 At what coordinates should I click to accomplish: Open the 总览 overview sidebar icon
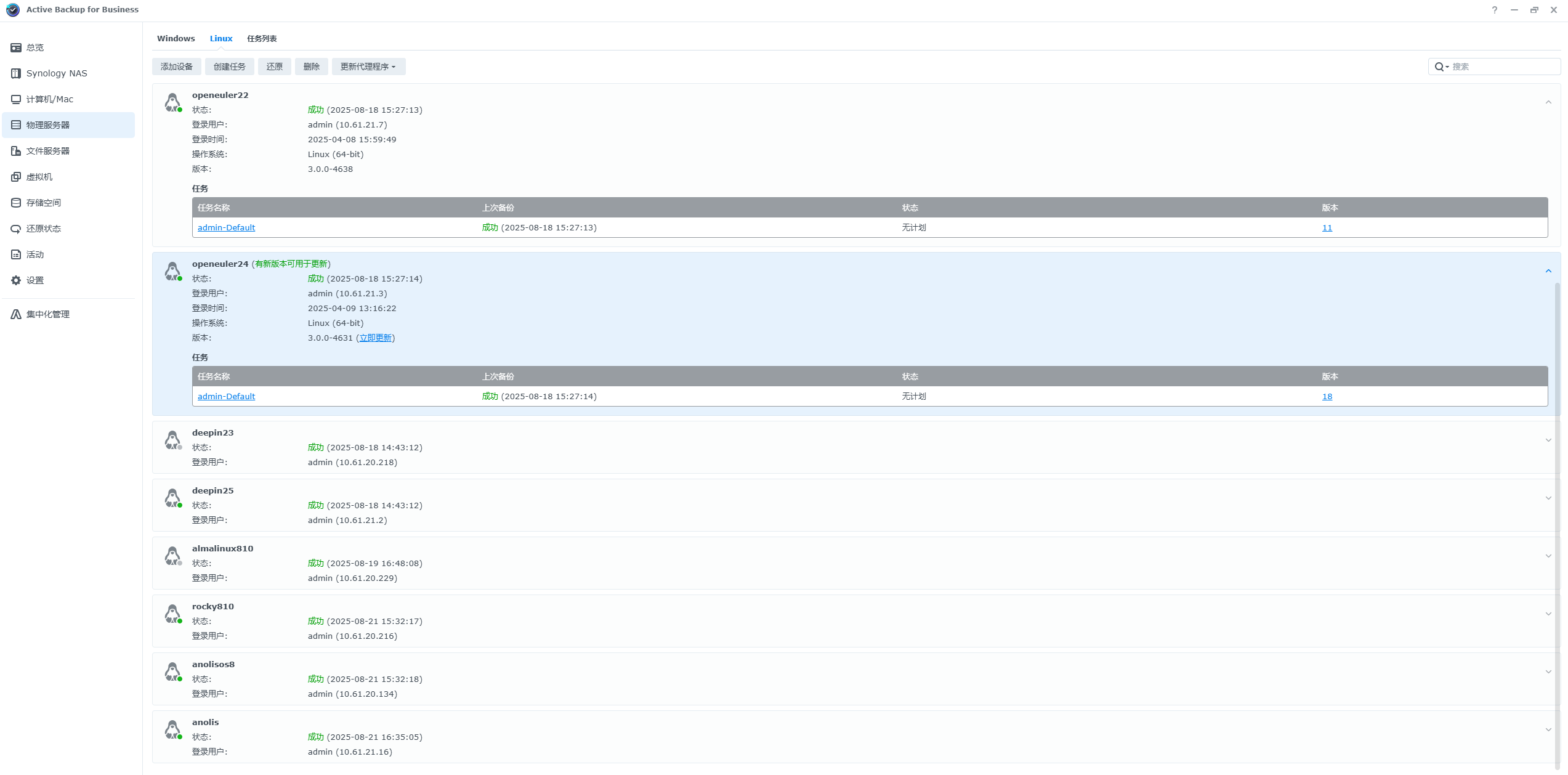16,47
